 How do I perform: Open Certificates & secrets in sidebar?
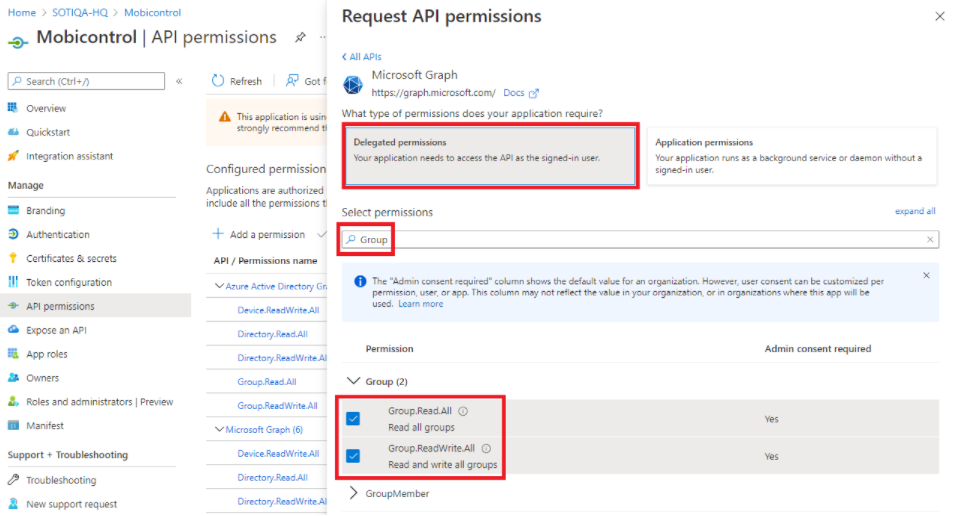point(71,259)
